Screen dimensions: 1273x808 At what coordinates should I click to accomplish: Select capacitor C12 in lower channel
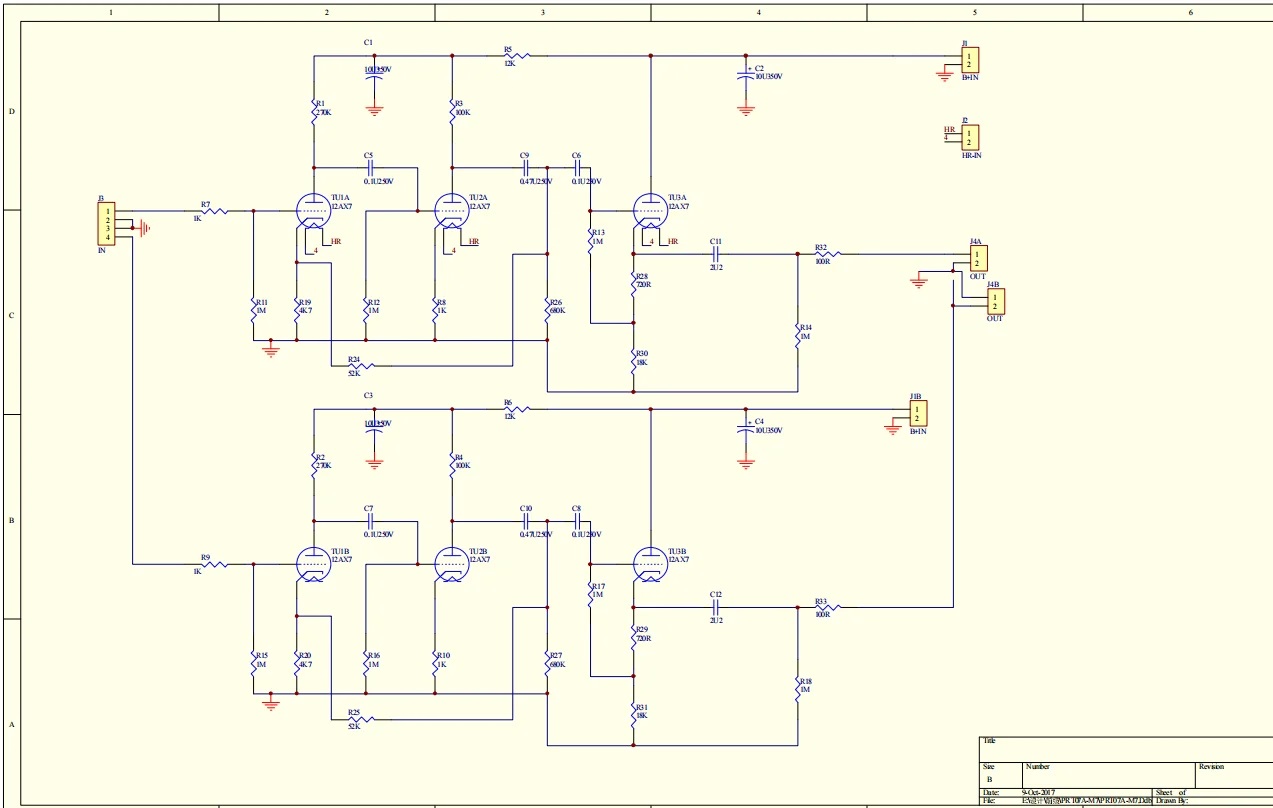tap(715, 607)
